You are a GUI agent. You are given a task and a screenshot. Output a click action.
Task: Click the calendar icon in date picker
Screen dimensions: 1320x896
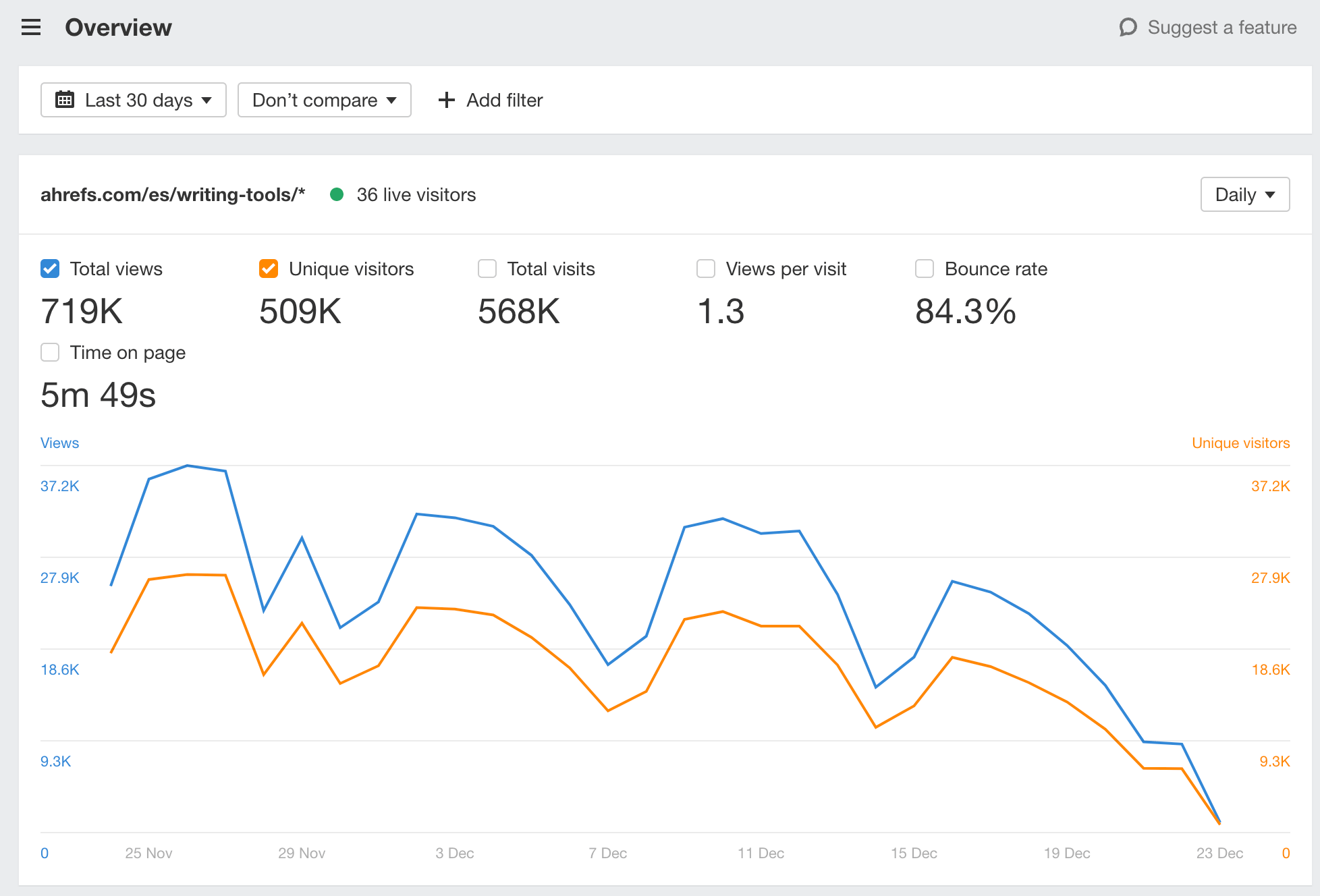pyautogui.click(x=65, y=100)
